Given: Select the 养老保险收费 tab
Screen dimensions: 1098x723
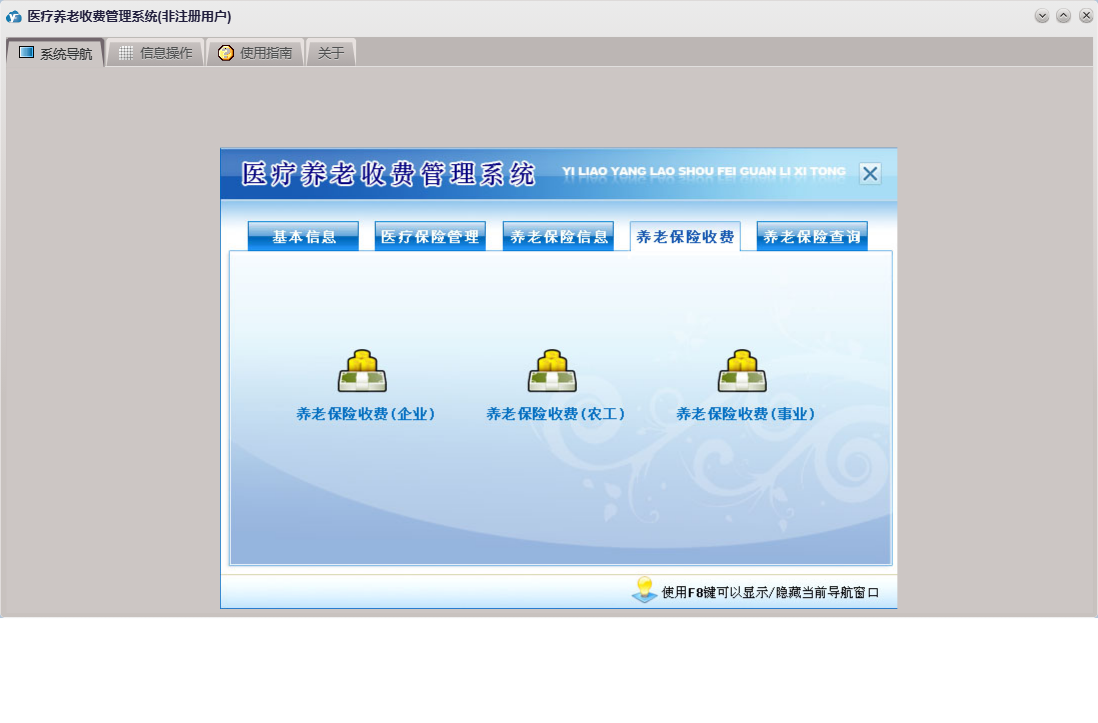Looking at the screenshot, I should point(685,236).
